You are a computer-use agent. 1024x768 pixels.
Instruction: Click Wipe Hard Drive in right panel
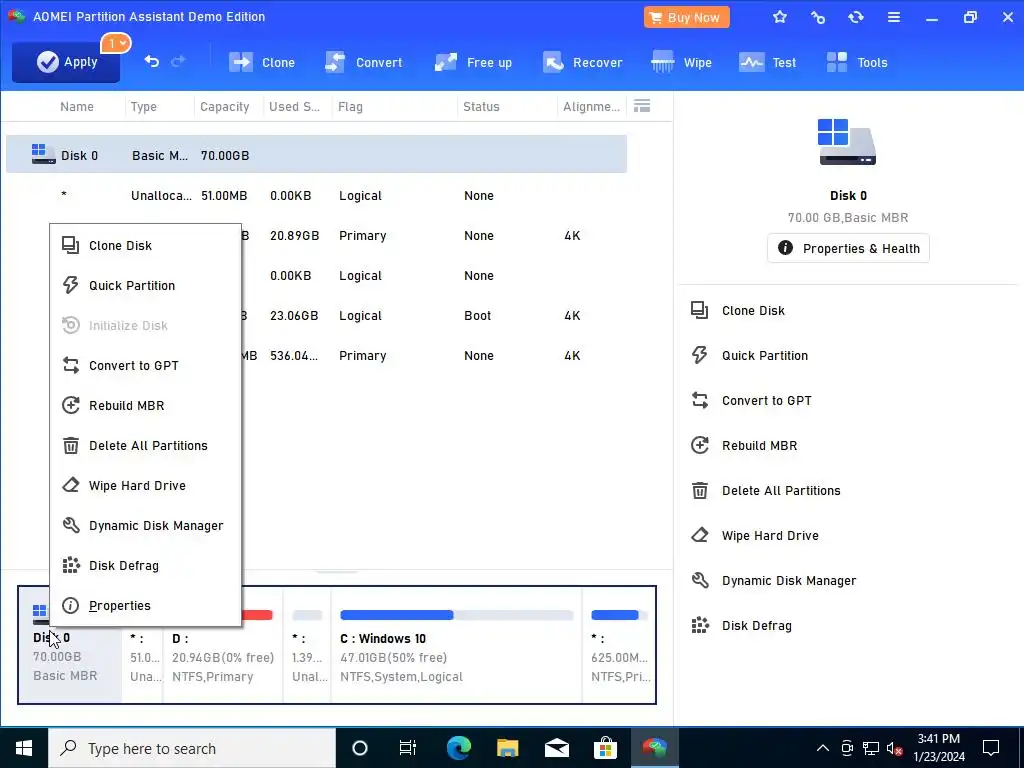pyautogui.click(x=754, y=536)
